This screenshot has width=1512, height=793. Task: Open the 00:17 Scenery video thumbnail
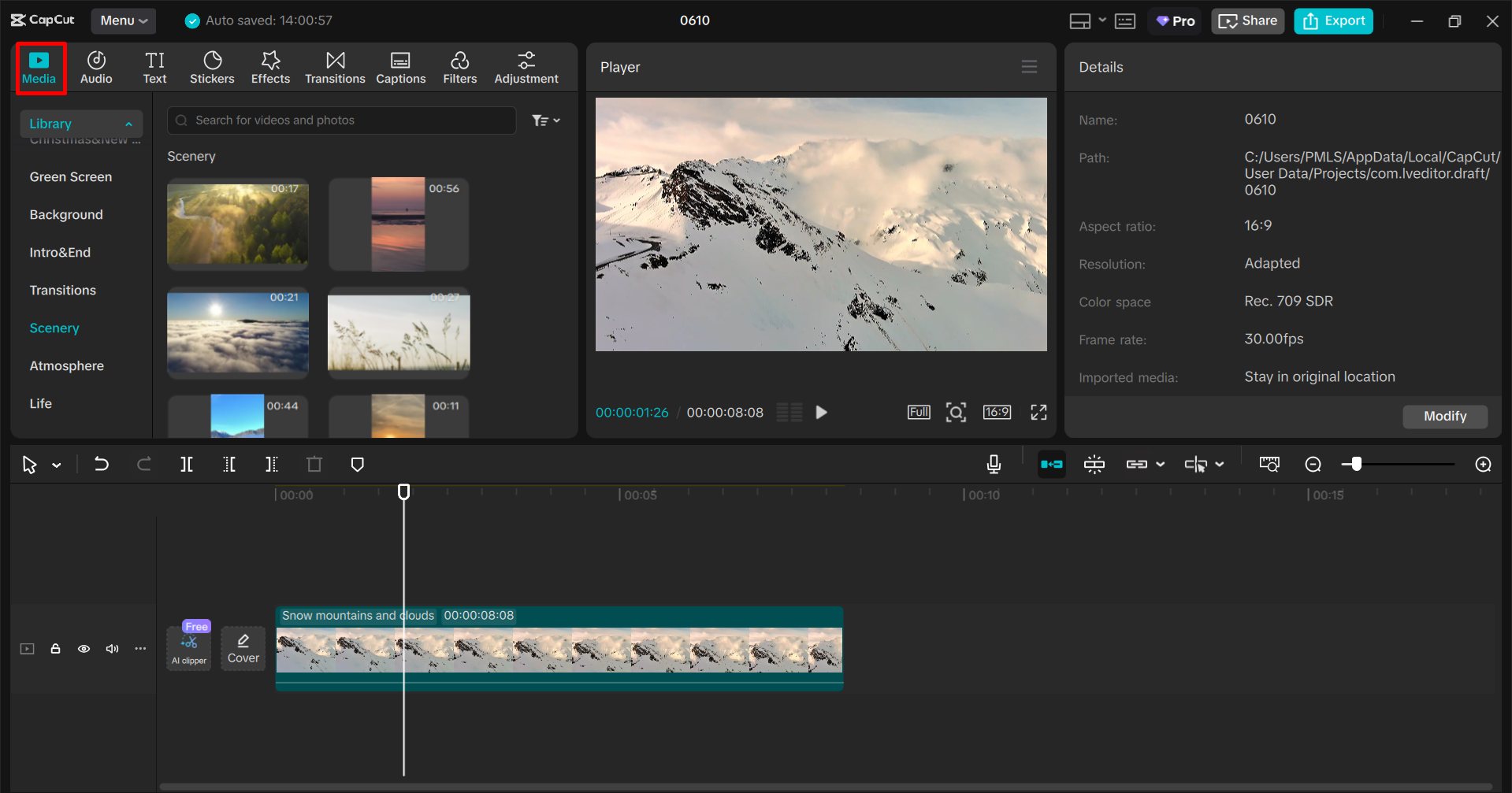(x=237, y=224)
